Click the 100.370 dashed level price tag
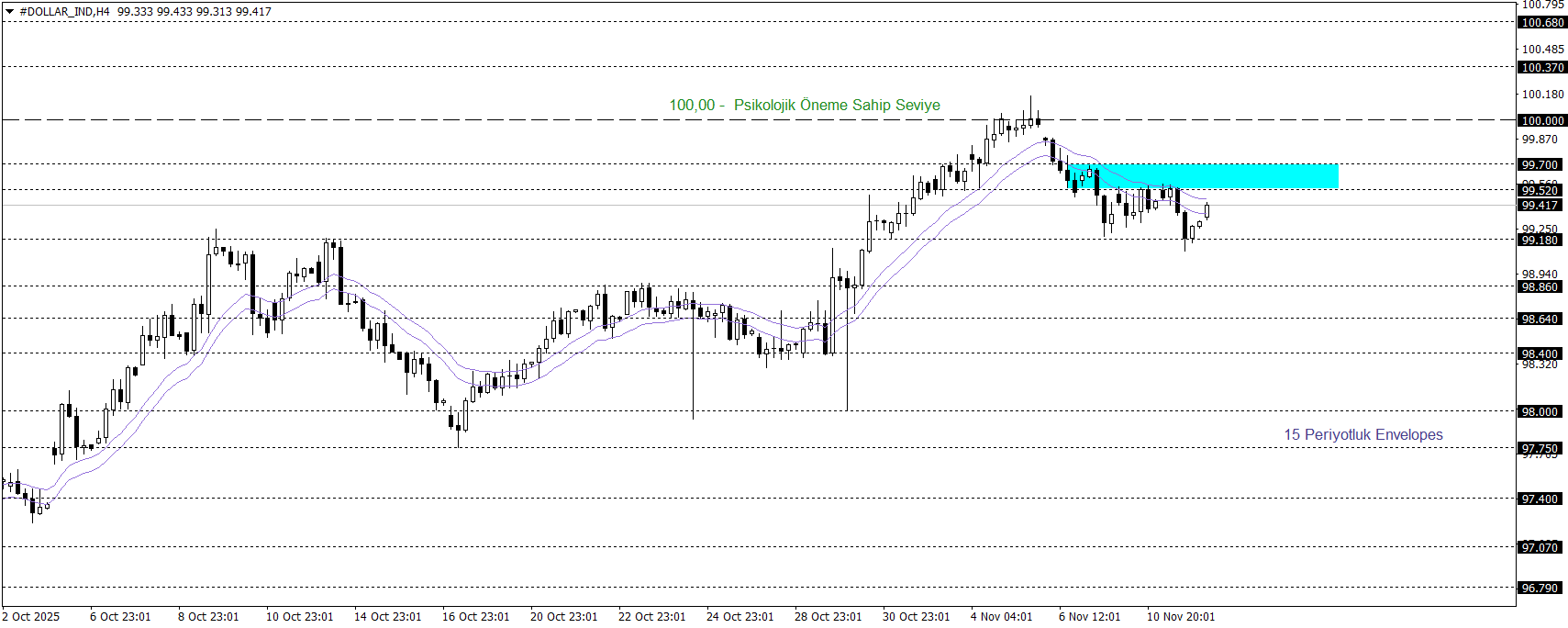Image resolution: width=1568 pixels, height=628 pixels. click(1542, 67)
